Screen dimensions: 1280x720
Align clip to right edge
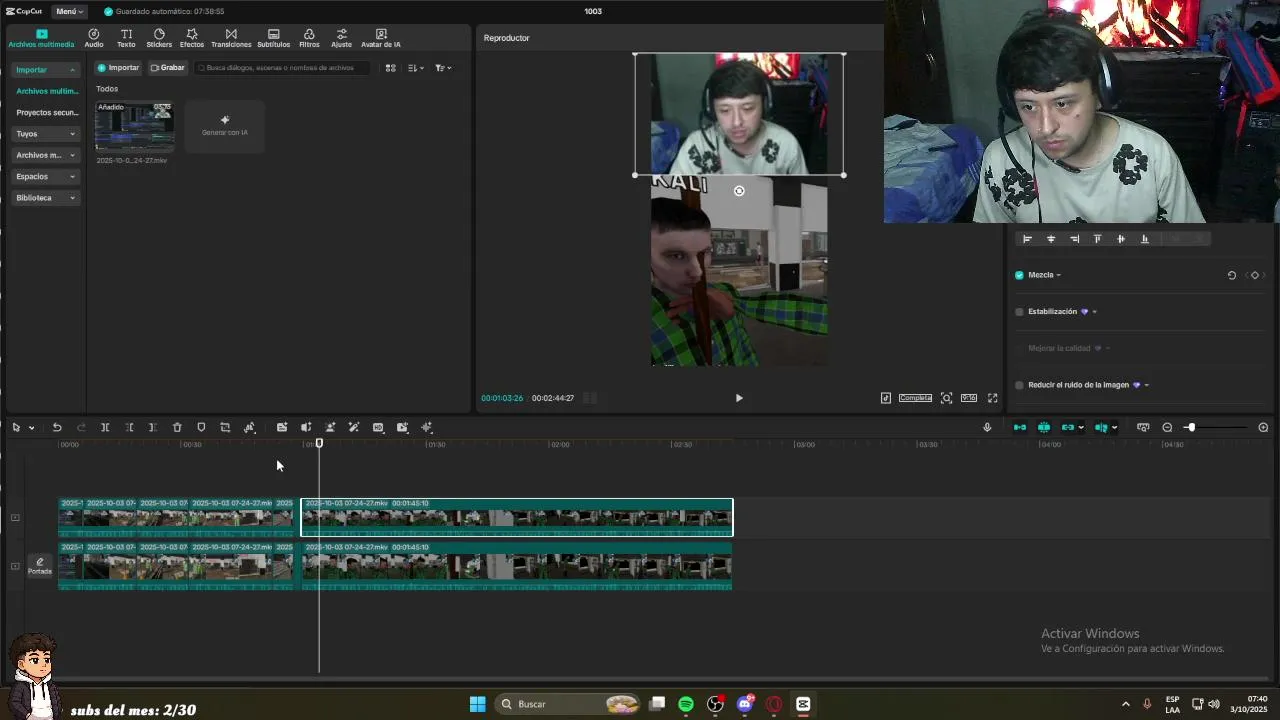[x=1074, y=239]
